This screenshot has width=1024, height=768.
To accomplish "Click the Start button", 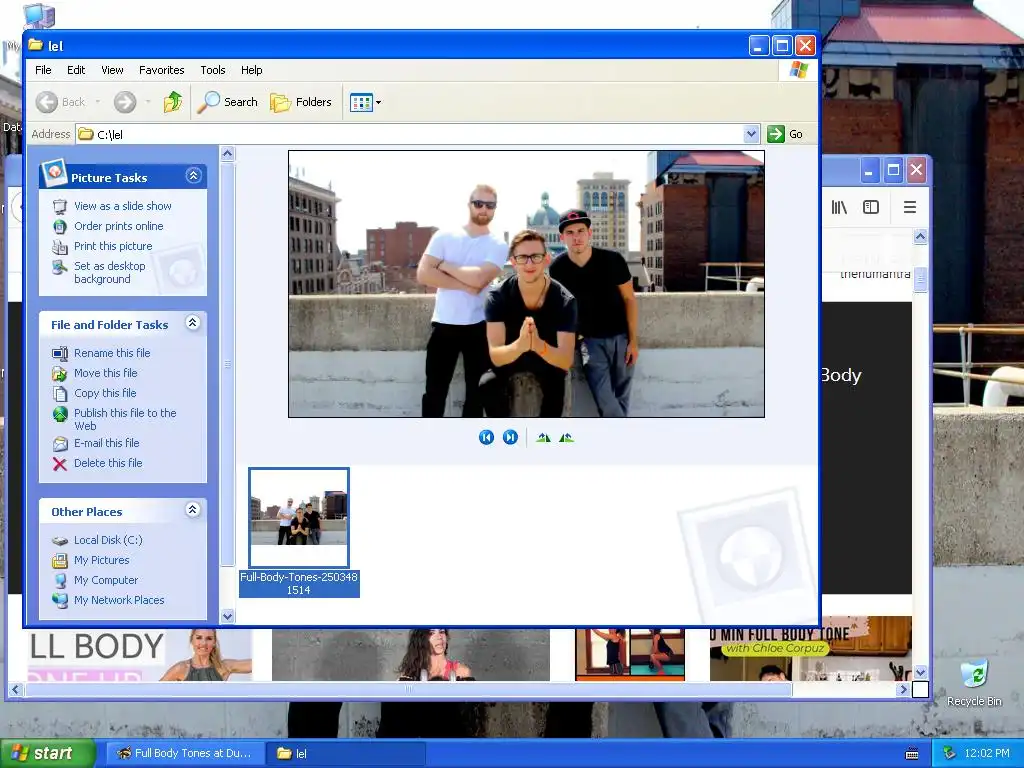I will coord(47,753).
